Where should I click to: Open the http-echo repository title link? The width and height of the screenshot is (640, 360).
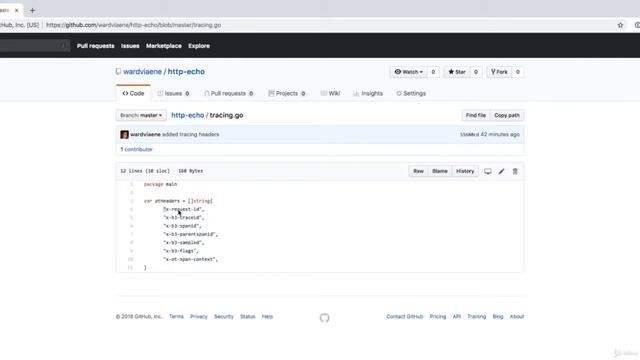pos(186,71)
